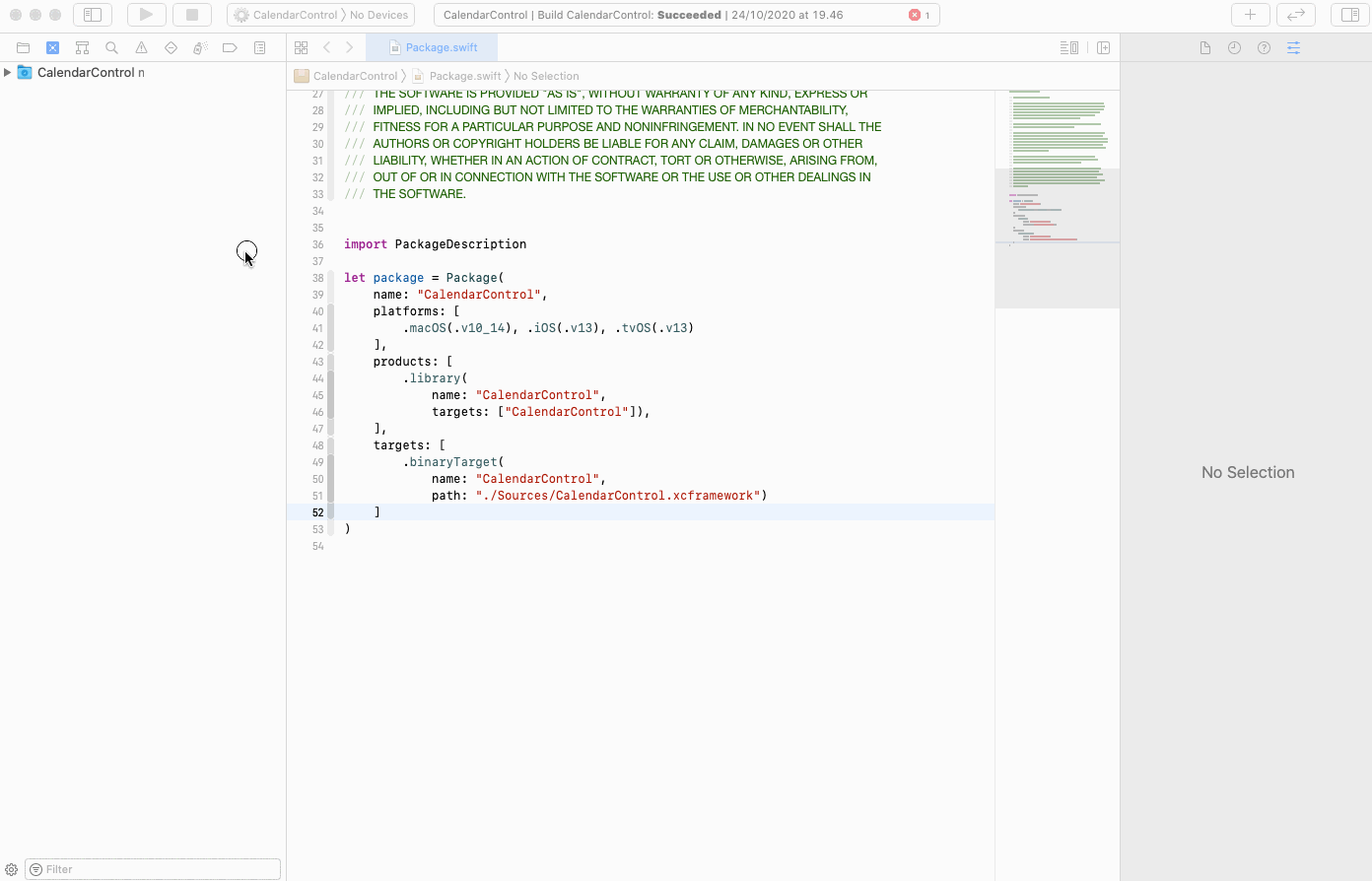This screenshot has width=1372, height=881.
Task: Expand the CalendarControl project tree
Action: (x=8, y=72)
